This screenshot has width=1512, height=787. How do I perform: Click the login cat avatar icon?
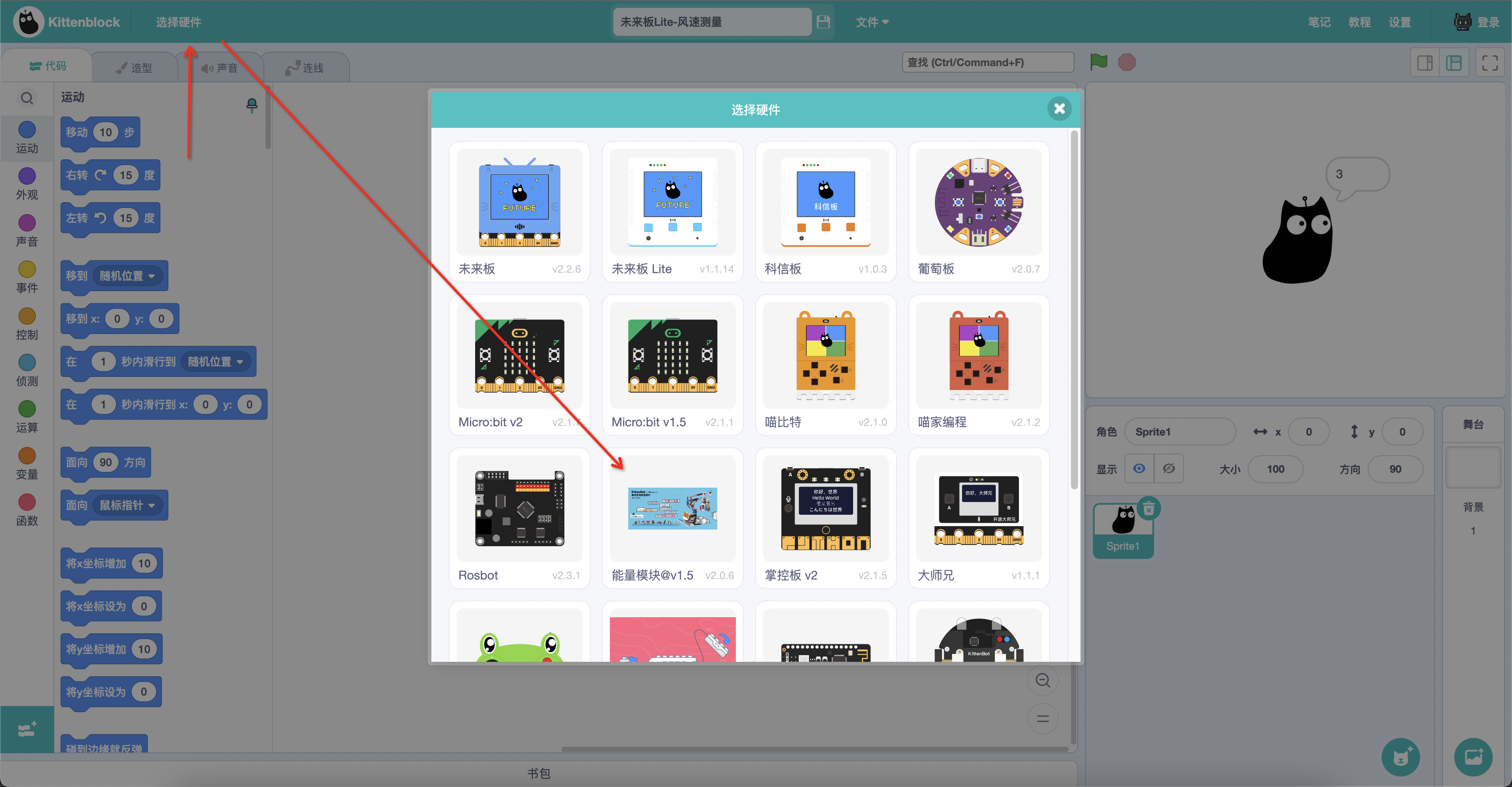[1462, 22]
